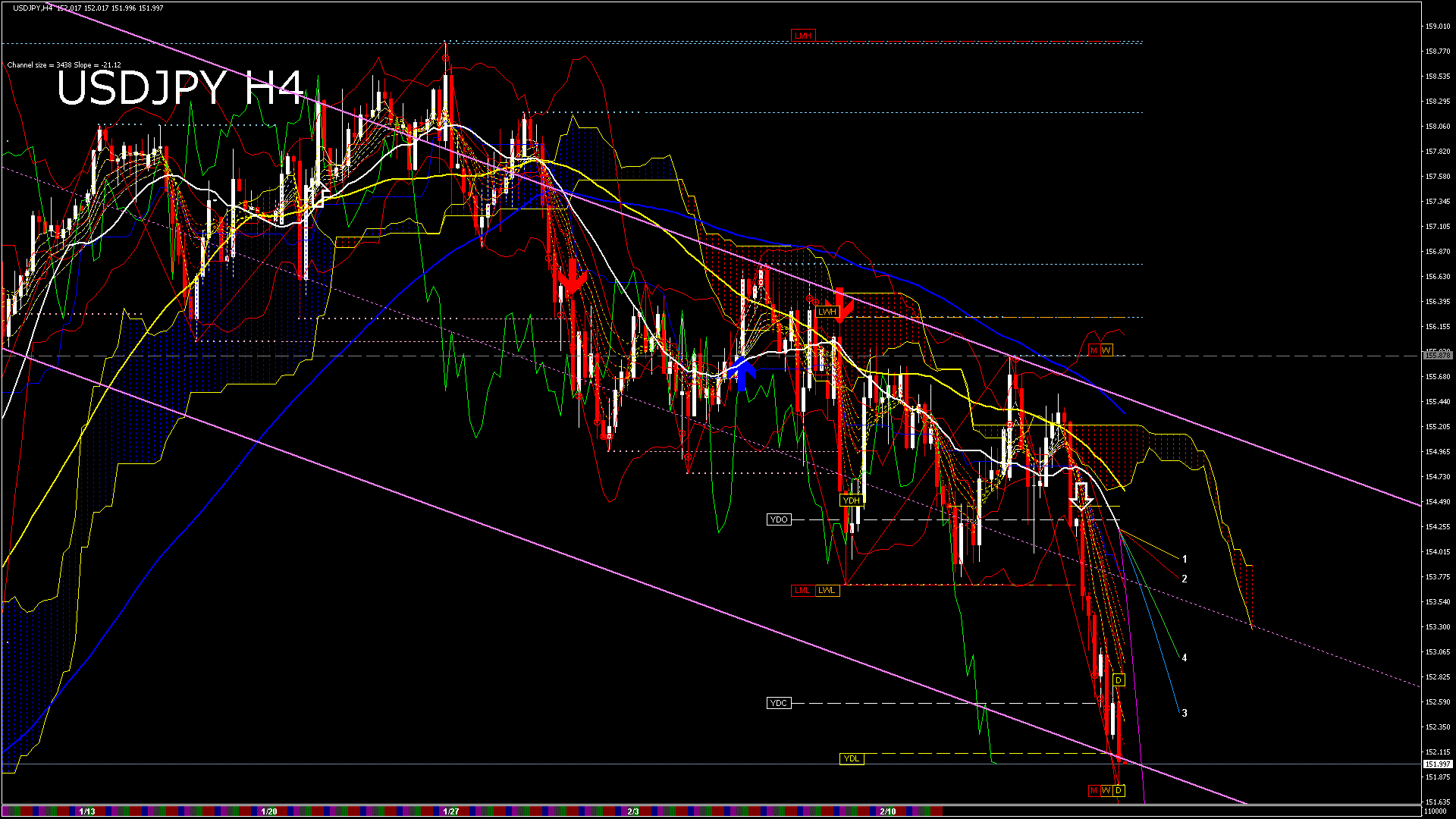Click the 155.205 price axis label
The image size is (1456, 819).
[x=1438, y=427]
